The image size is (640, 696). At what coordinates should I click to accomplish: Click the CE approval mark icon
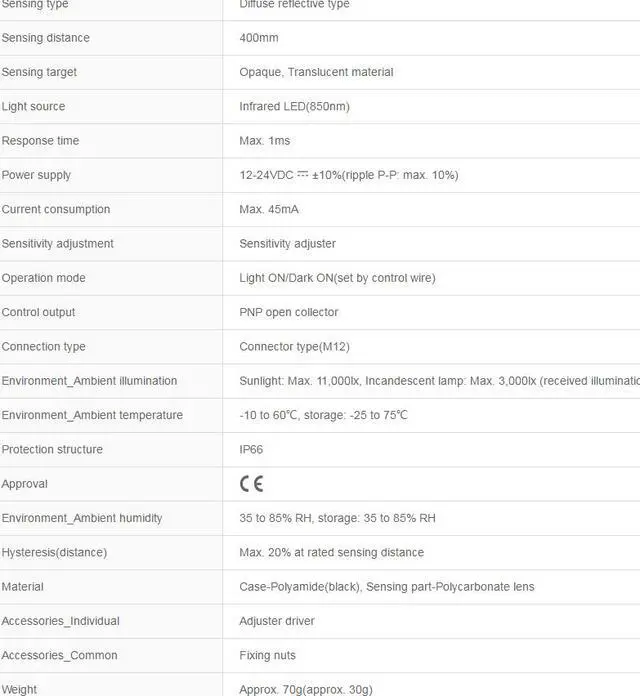[x=251, y=484]
